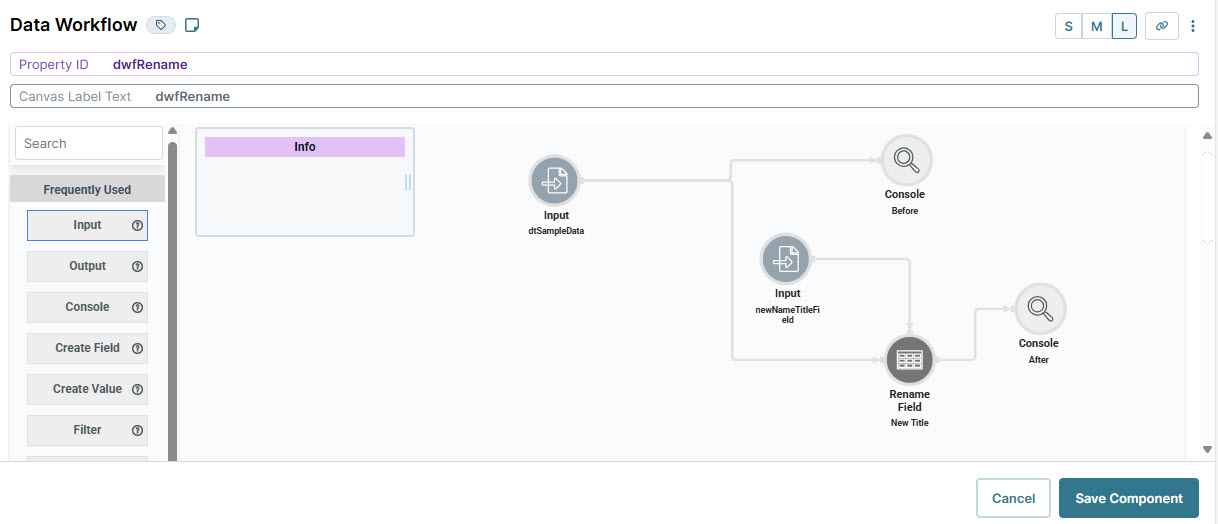Click the tag icon beside Data Workflow
This screenshot has height=524, width=1218.
[160, 25]
